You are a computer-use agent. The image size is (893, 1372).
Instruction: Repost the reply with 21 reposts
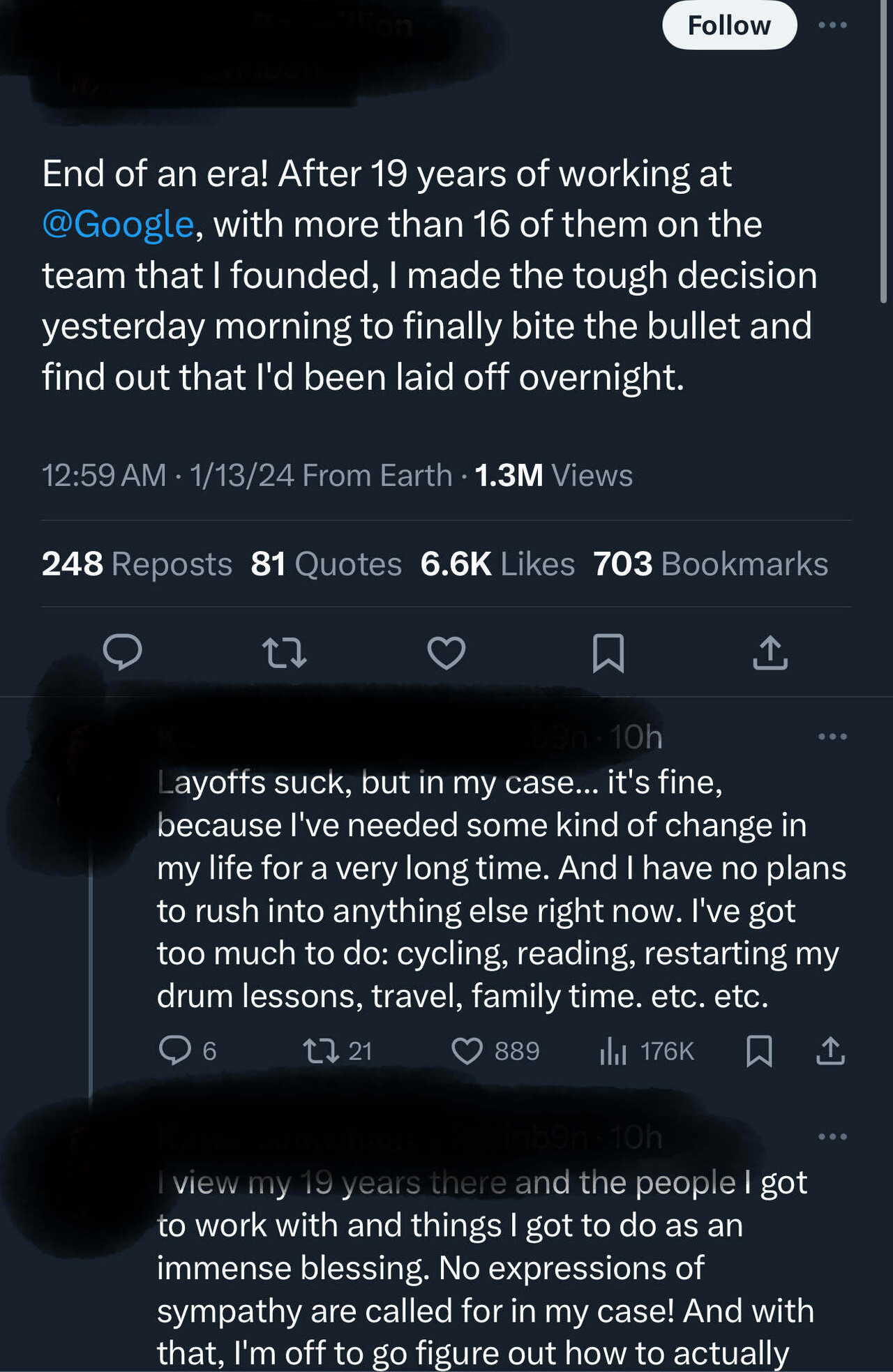337,1050
